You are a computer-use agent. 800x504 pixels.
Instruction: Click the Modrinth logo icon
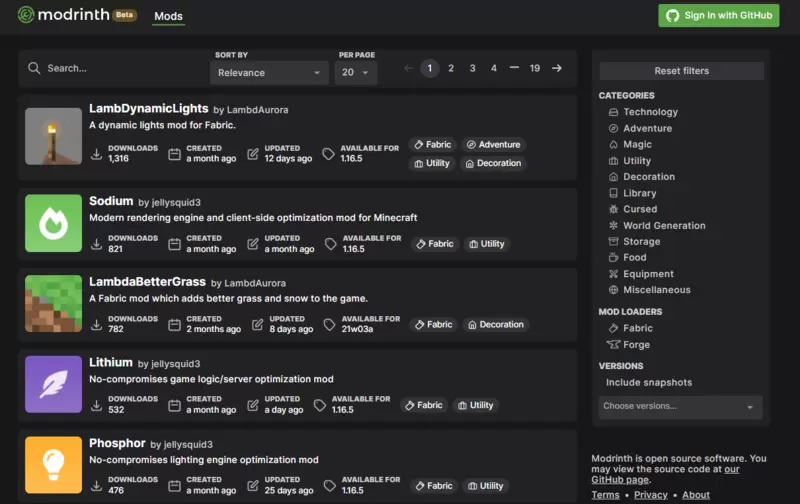[x=26, y=15]
